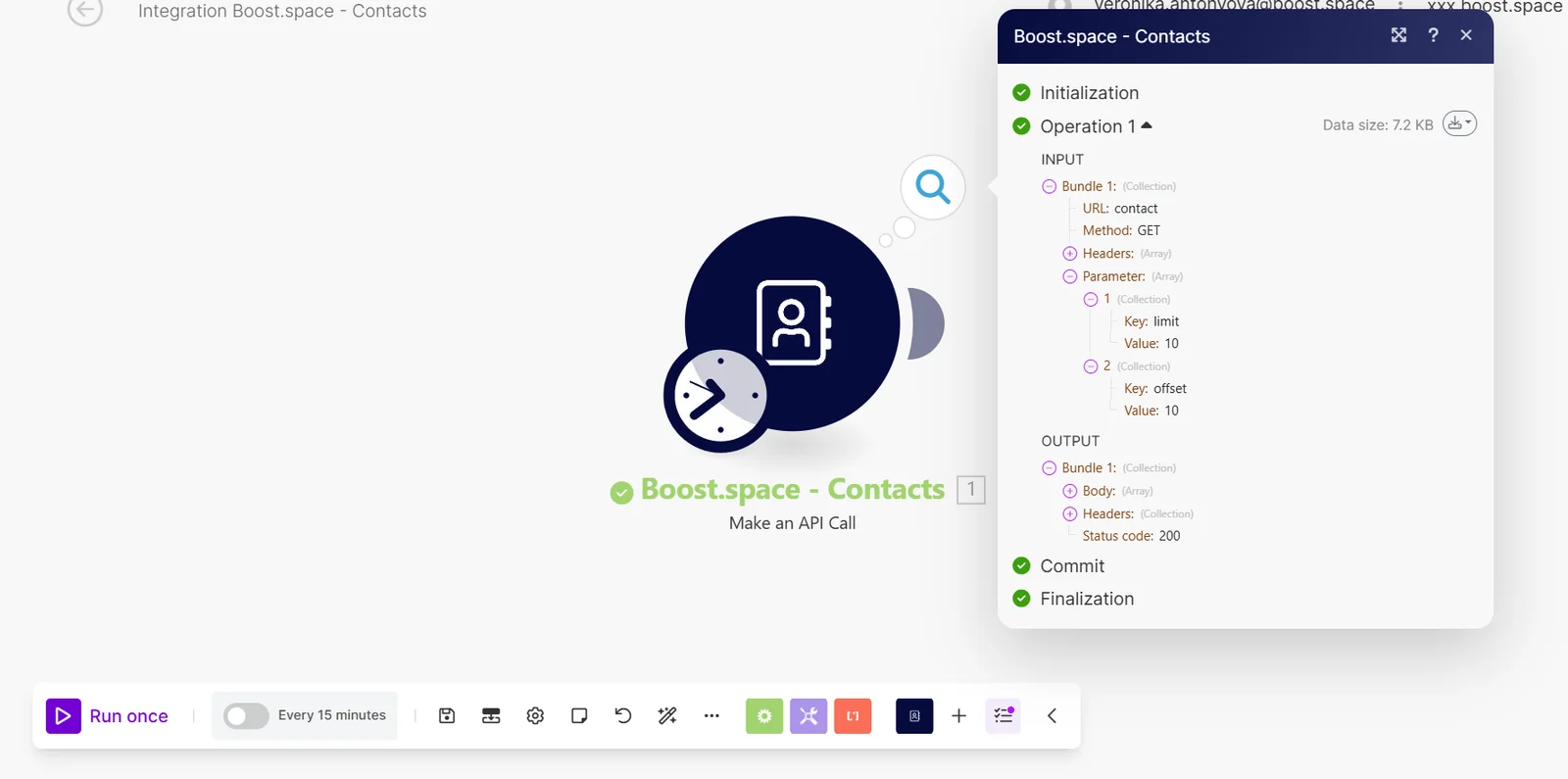Go back using the arrow beside the scenario title
The width and height of the screenshot is (1568, 779).
85,11
